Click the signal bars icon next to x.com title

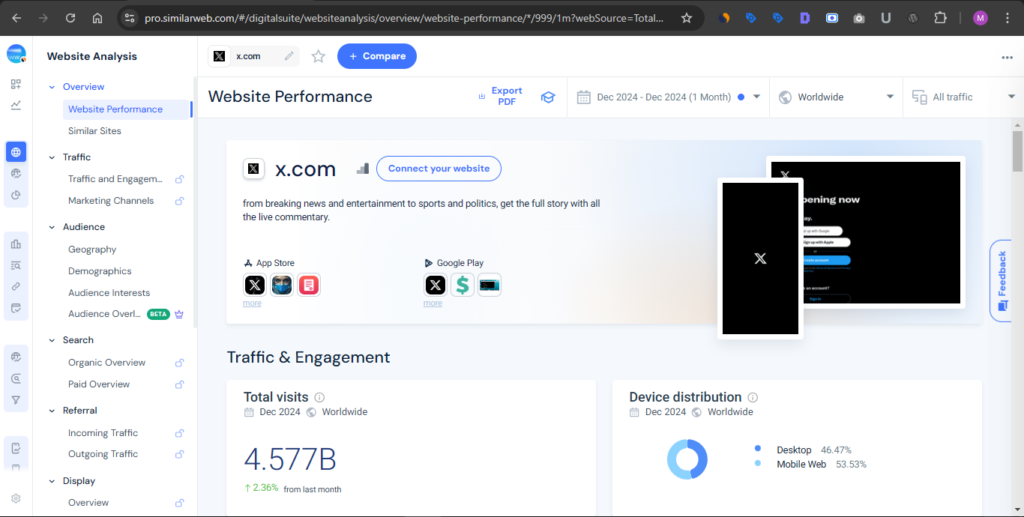pos(363,168)
